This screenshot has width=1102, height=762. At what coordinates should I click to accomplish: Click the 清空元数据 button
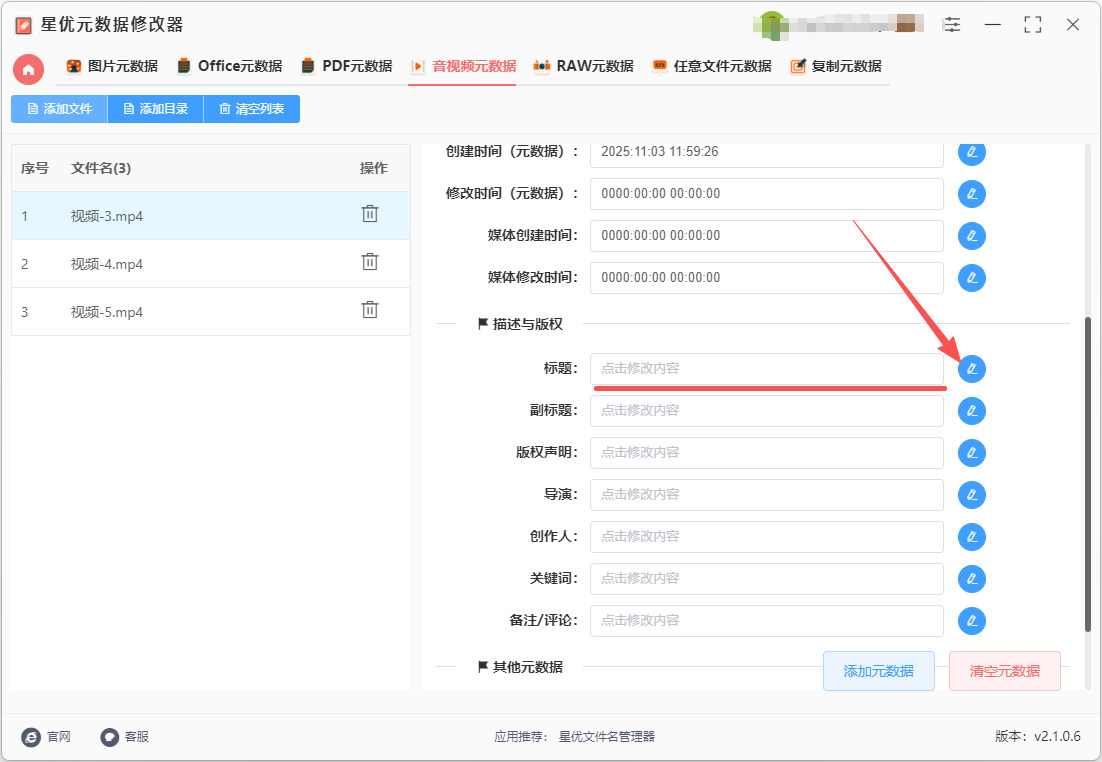click(1004, 671)
